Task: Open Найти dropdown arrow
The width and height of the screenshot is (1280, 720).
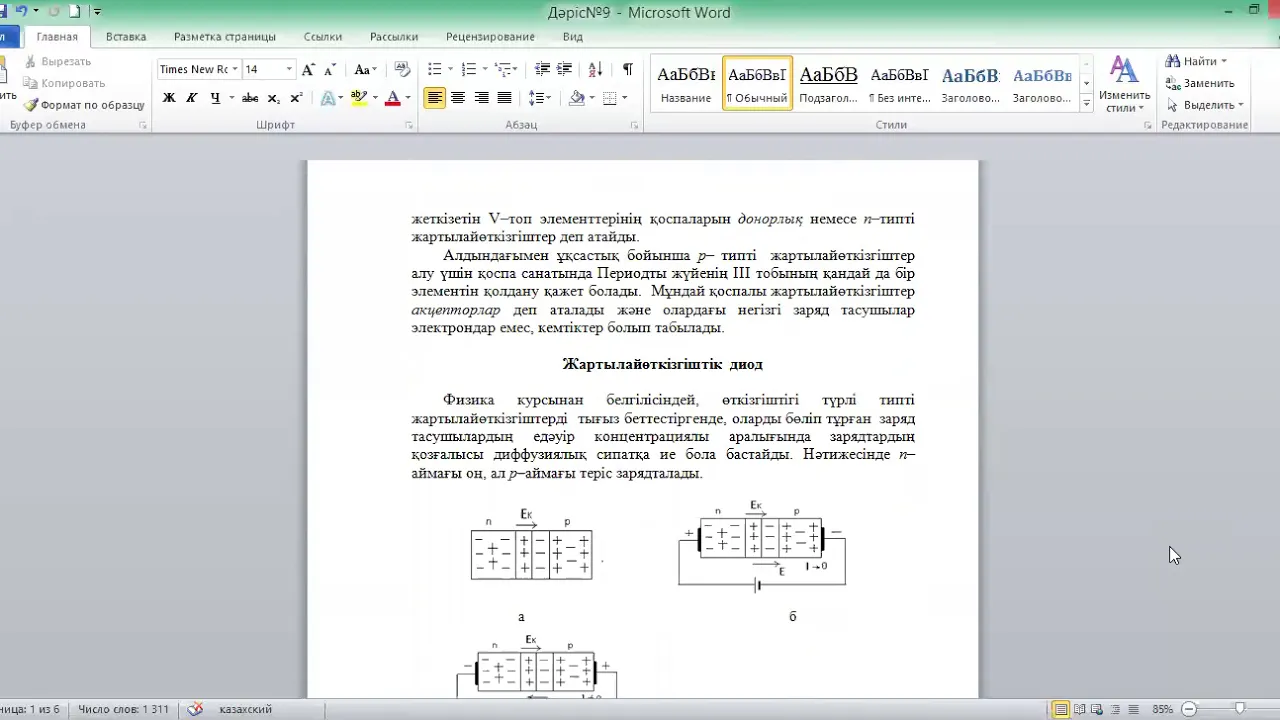Action: point(1224,61)
